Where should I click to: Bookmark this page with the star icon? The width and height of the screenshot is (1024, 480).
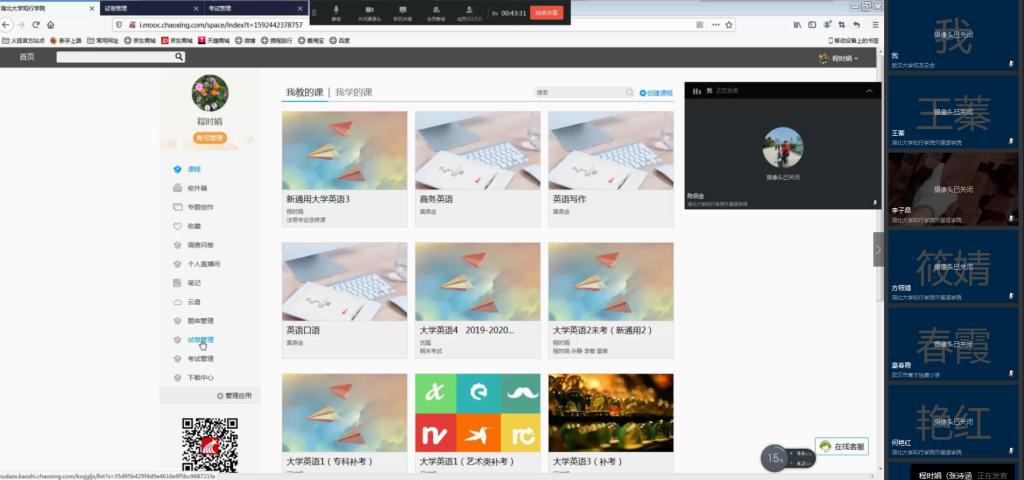click(729, 24)
